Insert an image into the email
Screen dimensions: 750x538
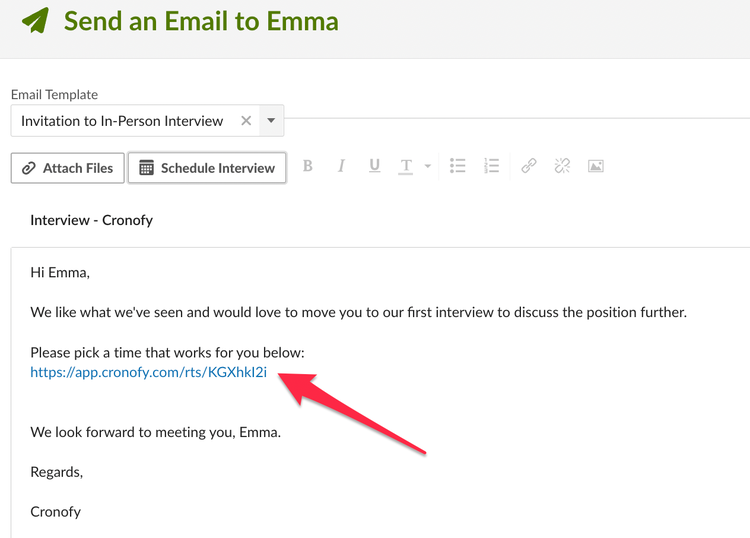pos(596,166)
